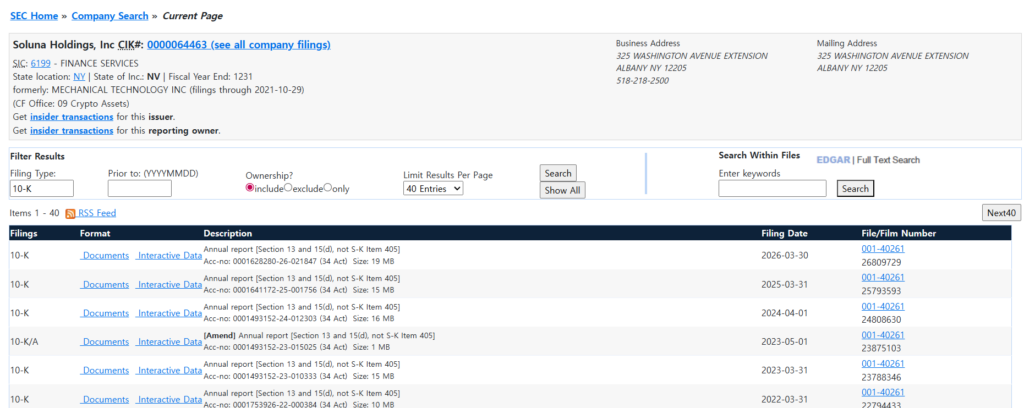This screenshot has width=1024, height=408.
Task: Open Documents for 2023-03-31 10-K filing
Action: pos(104,371)
